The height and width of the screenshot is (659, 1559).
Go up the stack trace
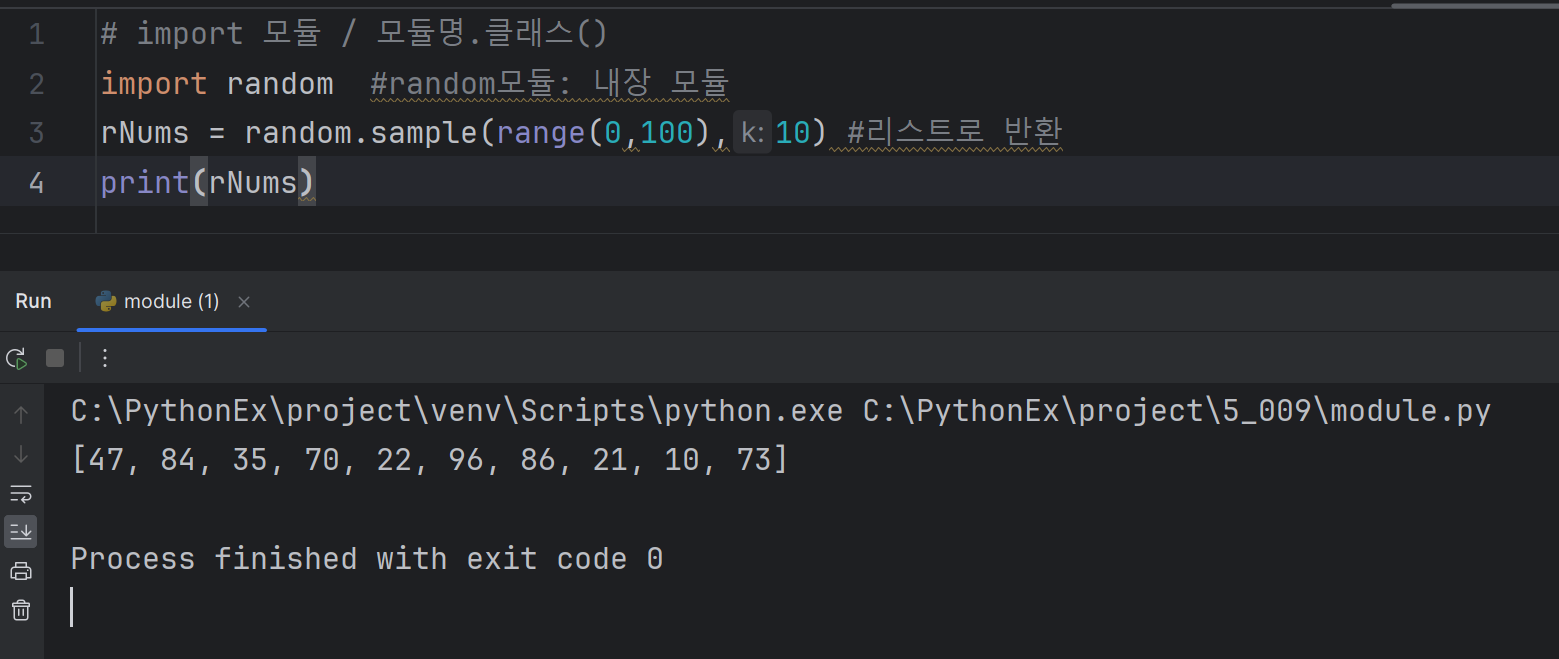point(21,415)
